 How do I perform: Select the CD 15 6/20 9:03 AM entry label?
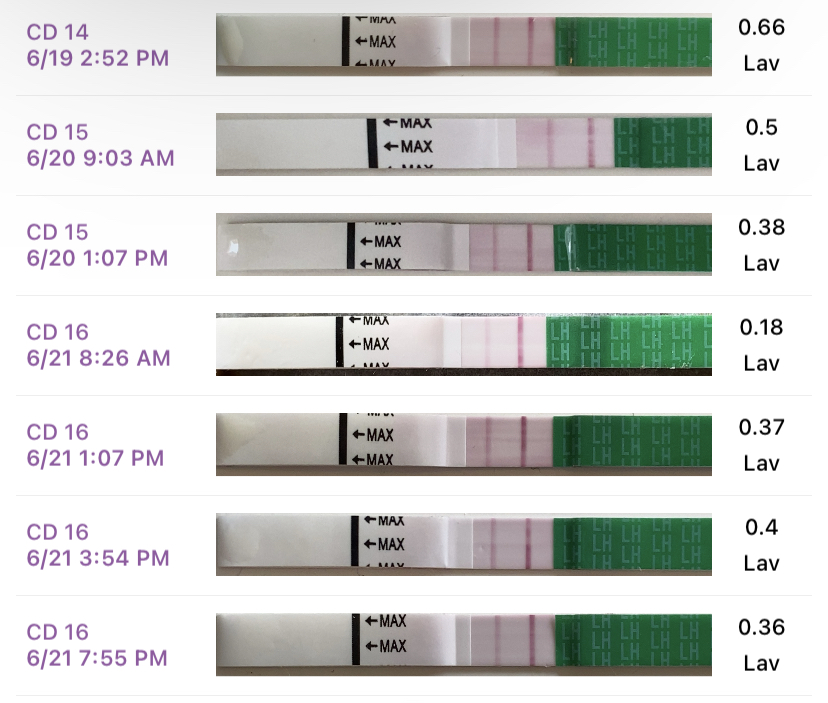coord(100,145)
